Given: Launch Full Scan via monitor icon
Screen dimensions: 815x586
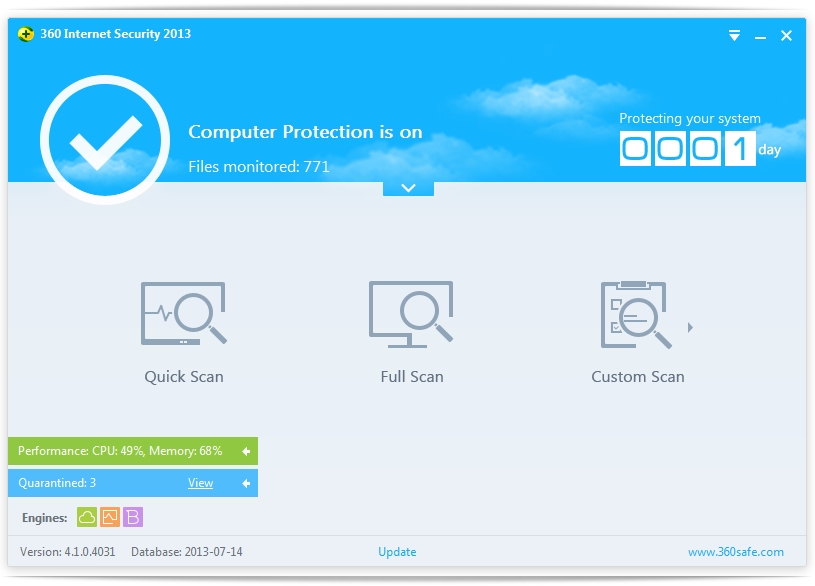Looking at the screenshot, I should [411, 314].
